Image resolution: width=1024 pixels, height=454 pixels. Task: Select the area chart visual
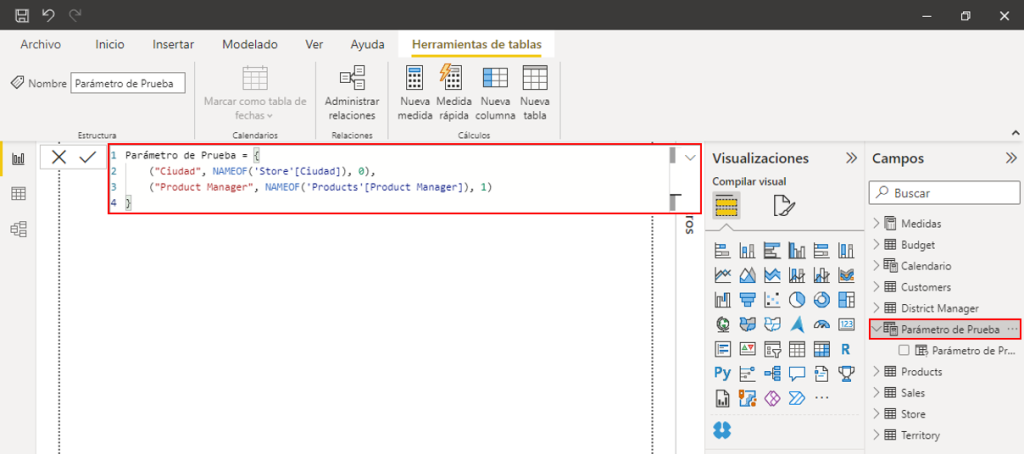pyautogui.click(x=747, y=274)
